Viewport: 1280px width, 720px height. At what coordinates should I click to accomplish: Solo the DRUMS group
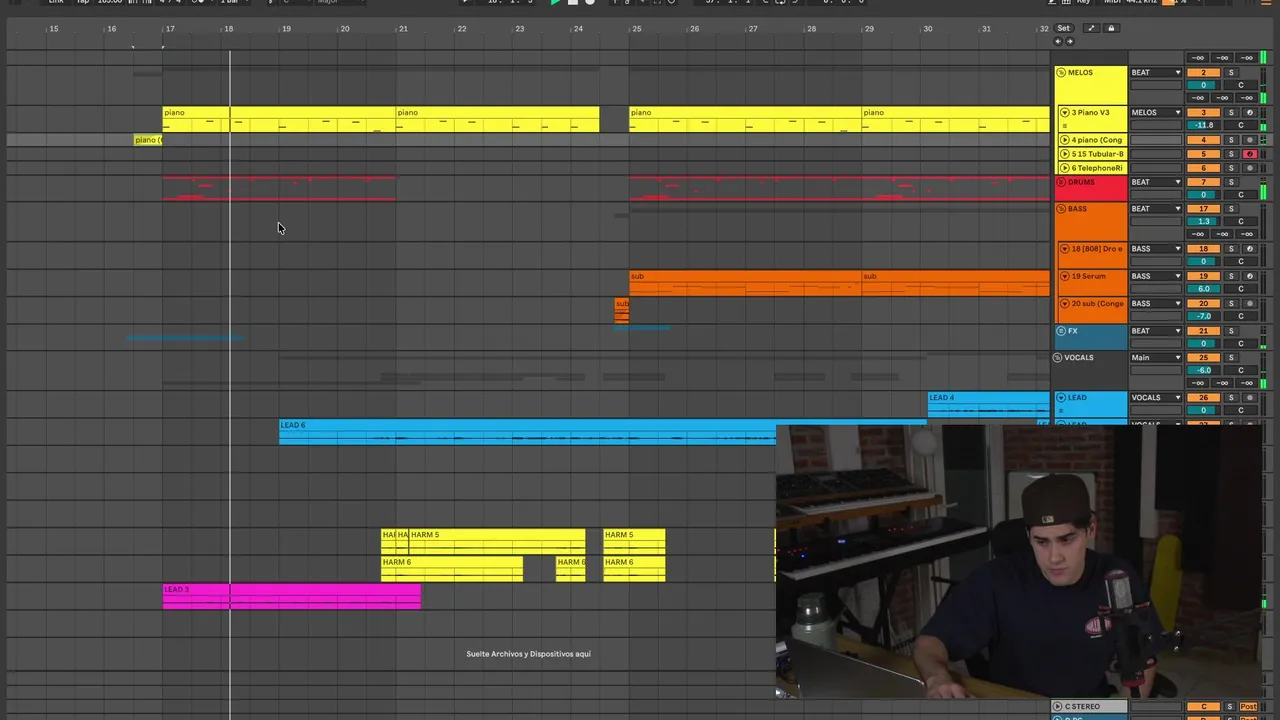coord(1231,182)
